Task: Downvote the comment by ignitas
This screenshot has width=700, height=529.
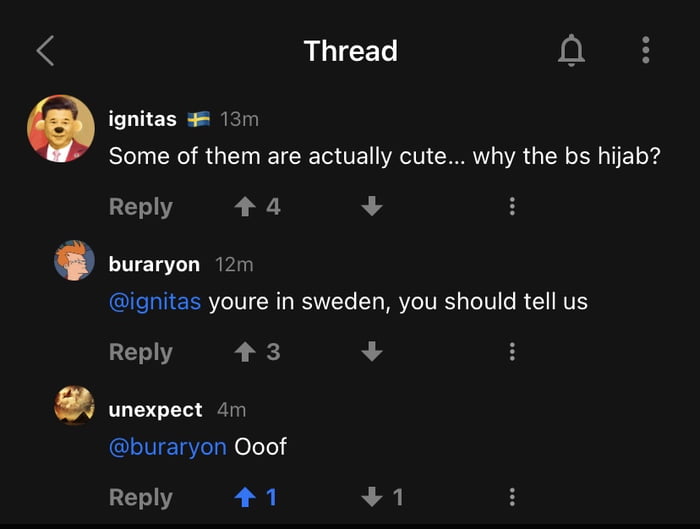Action: point(372,207)
